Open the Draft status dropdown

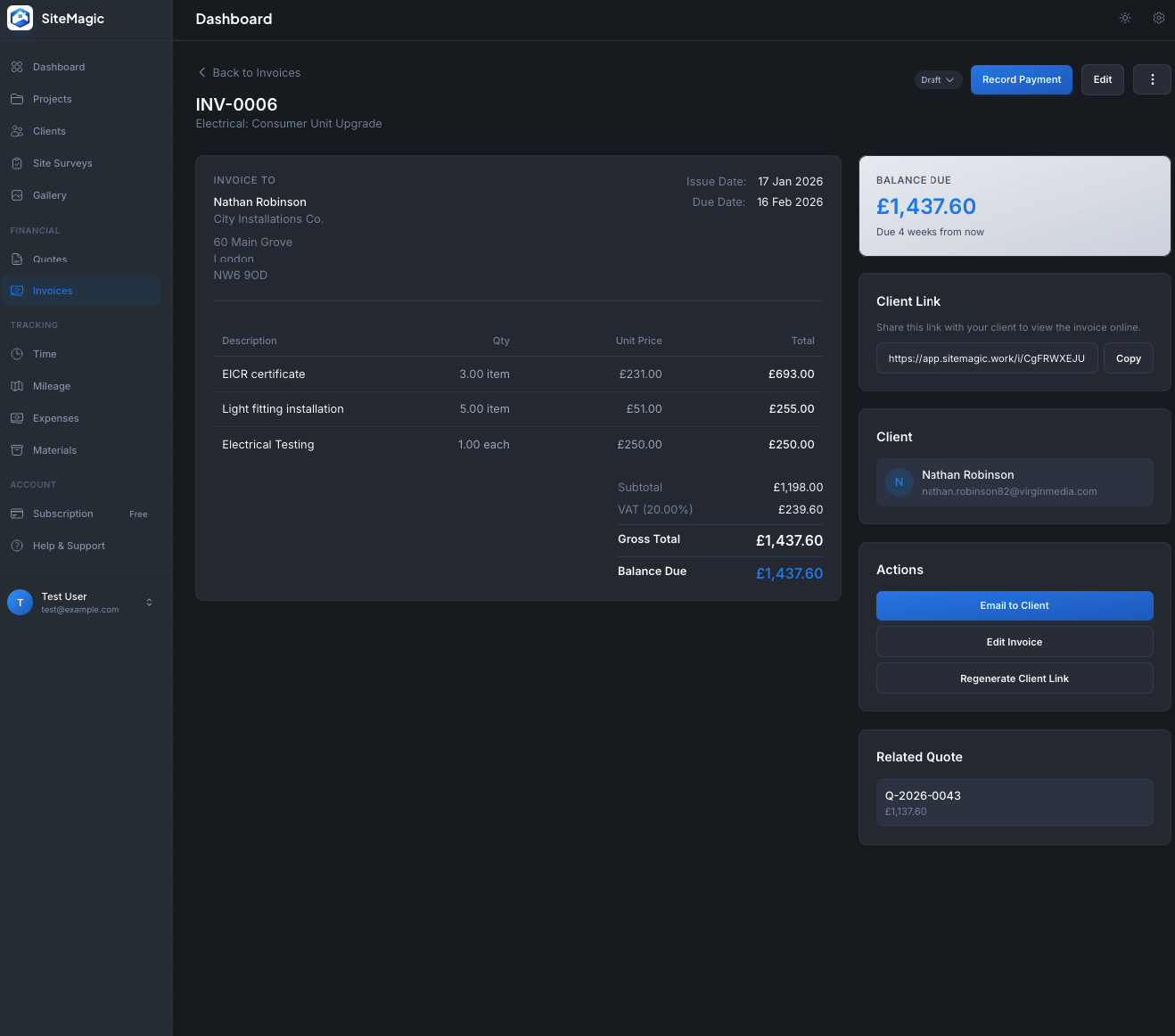click(x=937, y=79)
